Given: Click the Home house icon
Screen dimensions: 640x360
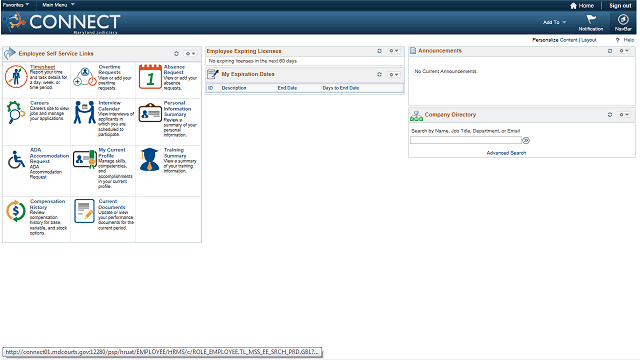Looking at the screenshot, I should coord(573,5).
